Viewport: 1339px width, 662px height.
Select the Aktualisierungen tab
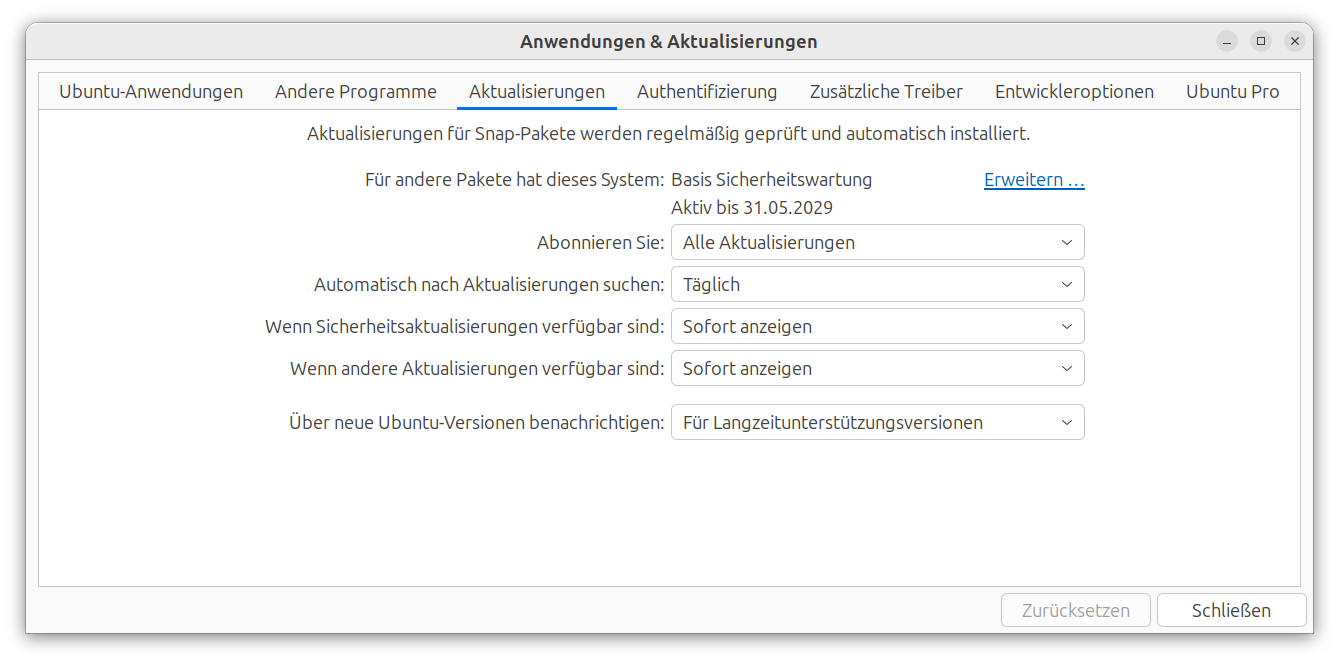click(x=536, y=91)
